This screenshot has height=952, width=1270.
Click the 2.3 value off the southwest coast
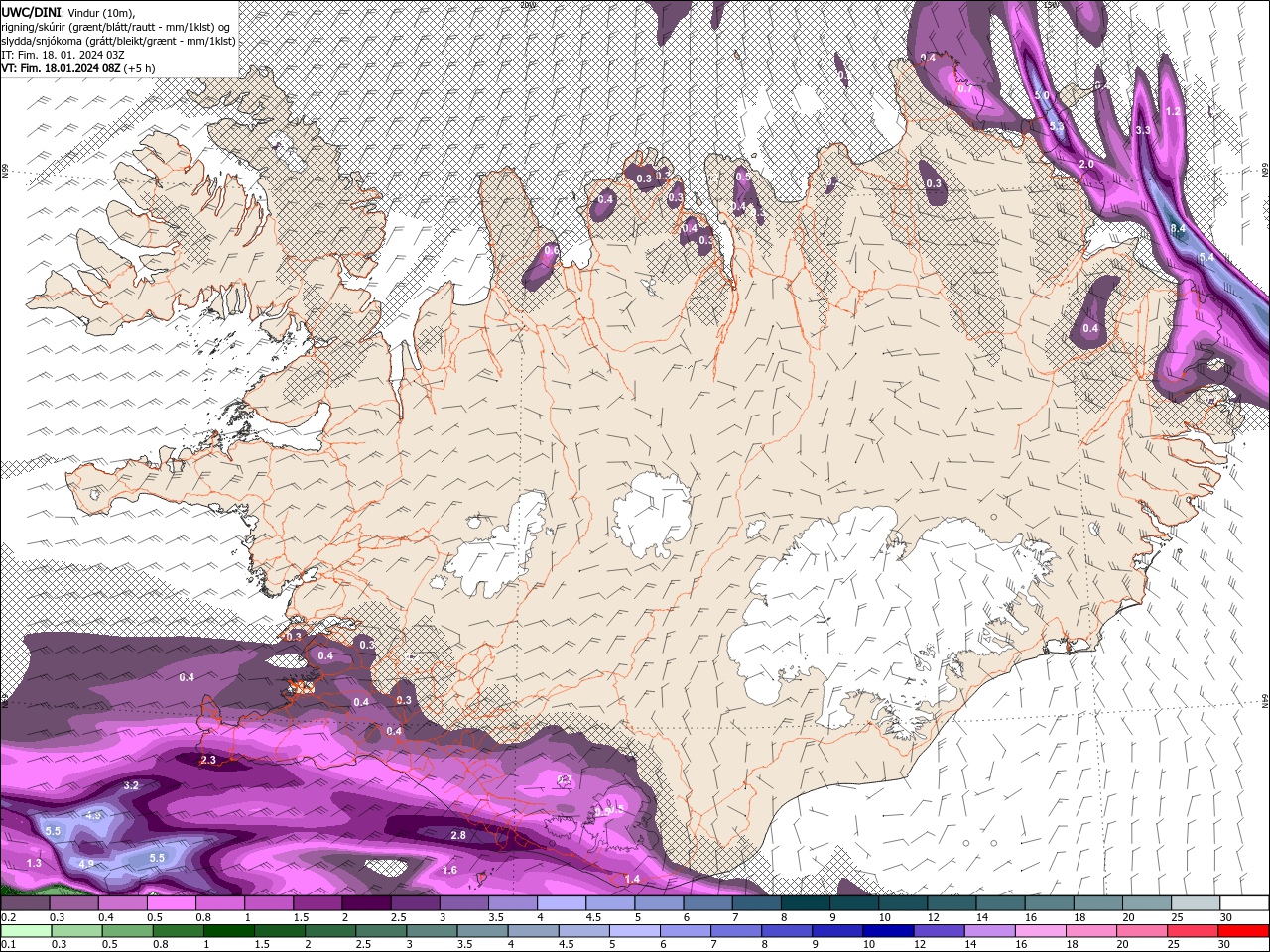208,760
